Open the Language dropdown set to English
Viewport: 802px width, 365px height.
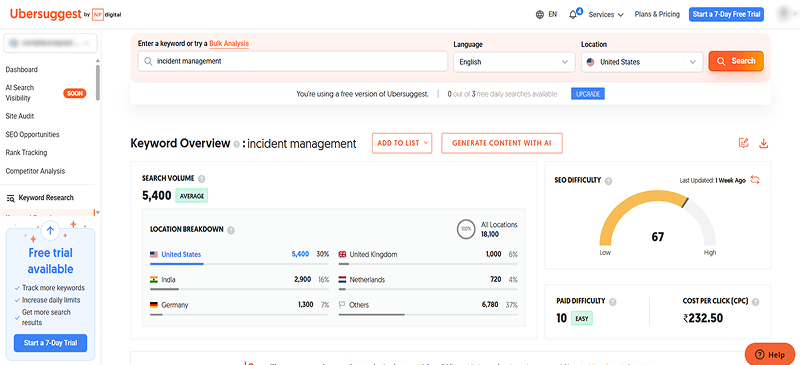tap(514, 62)
